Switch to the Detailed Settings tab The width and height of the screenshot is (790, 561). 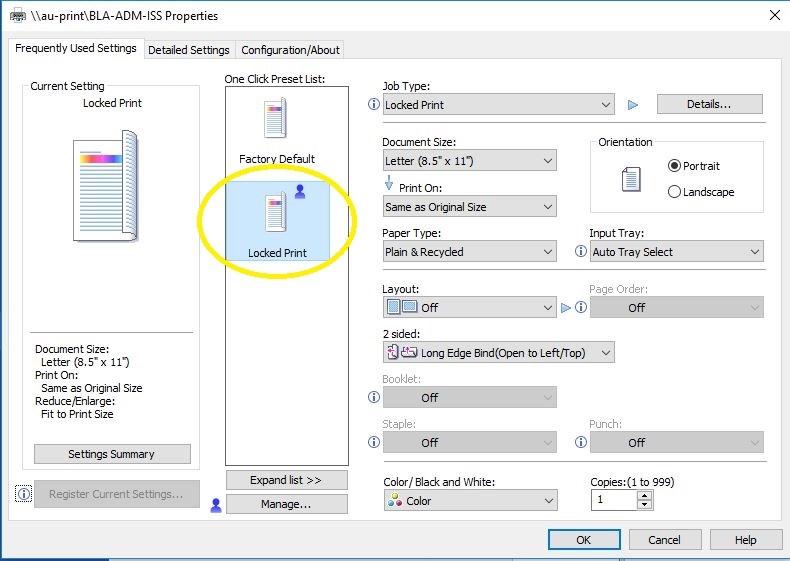click(x=189, y=50)
